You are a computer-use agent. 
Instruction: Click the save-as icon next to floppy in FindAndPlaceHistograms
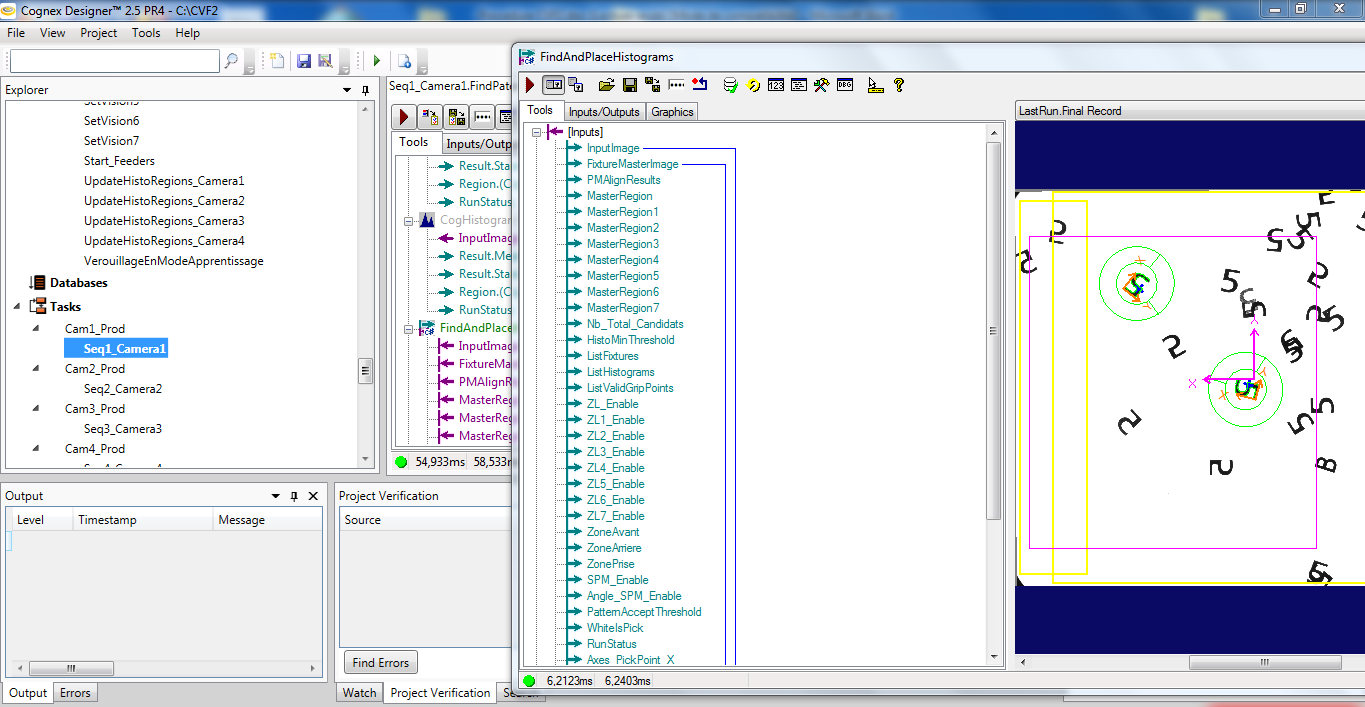pyautogui.click(x=653, y=85)
